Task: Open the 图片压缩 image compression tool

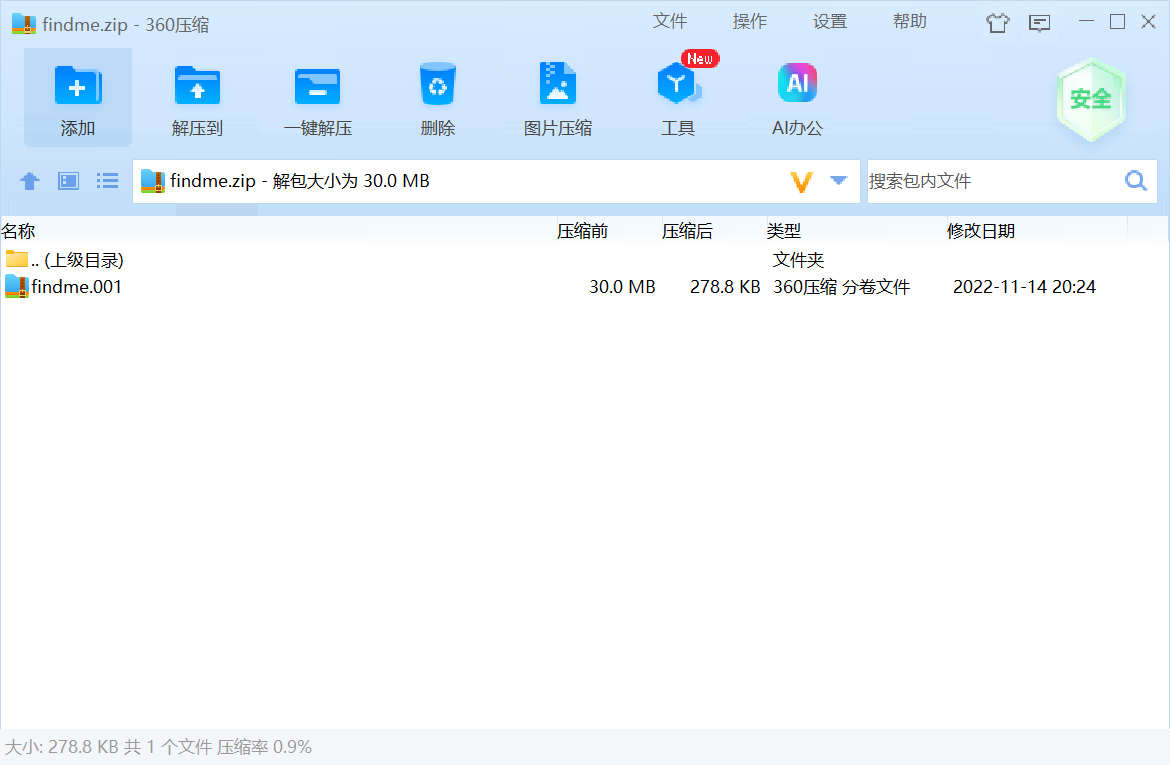Action: pos(557,97)
